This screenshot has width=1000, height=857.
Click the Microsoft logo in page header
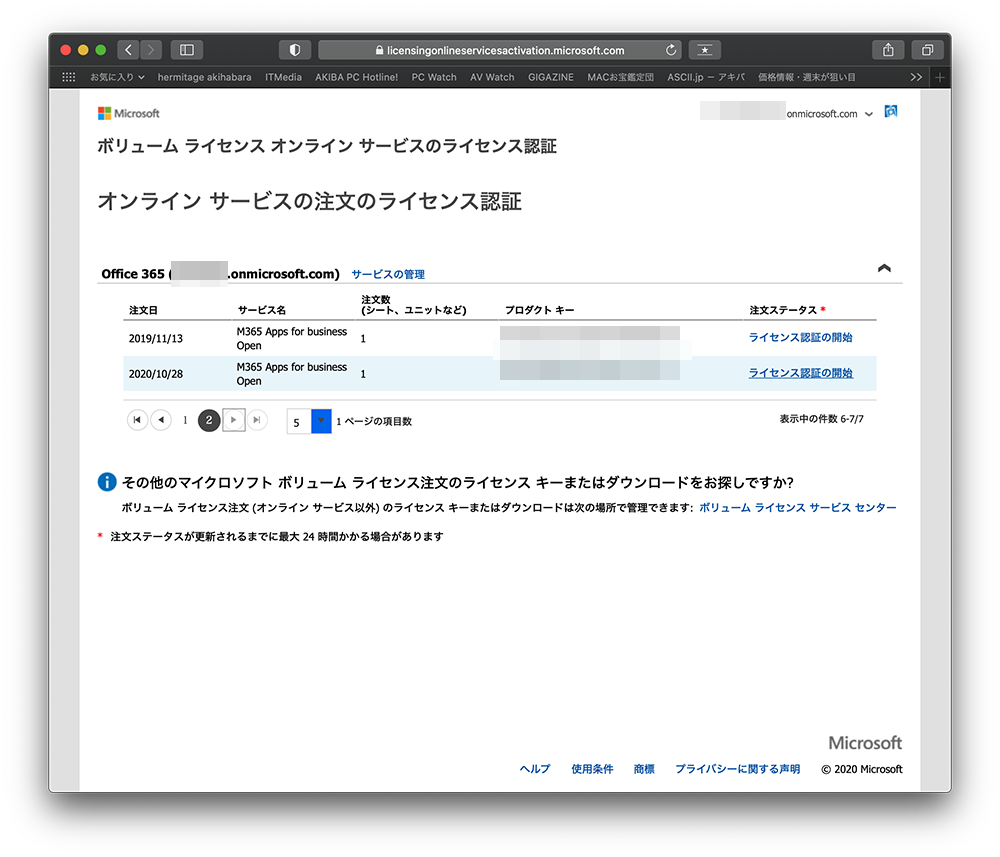(129, 114)
